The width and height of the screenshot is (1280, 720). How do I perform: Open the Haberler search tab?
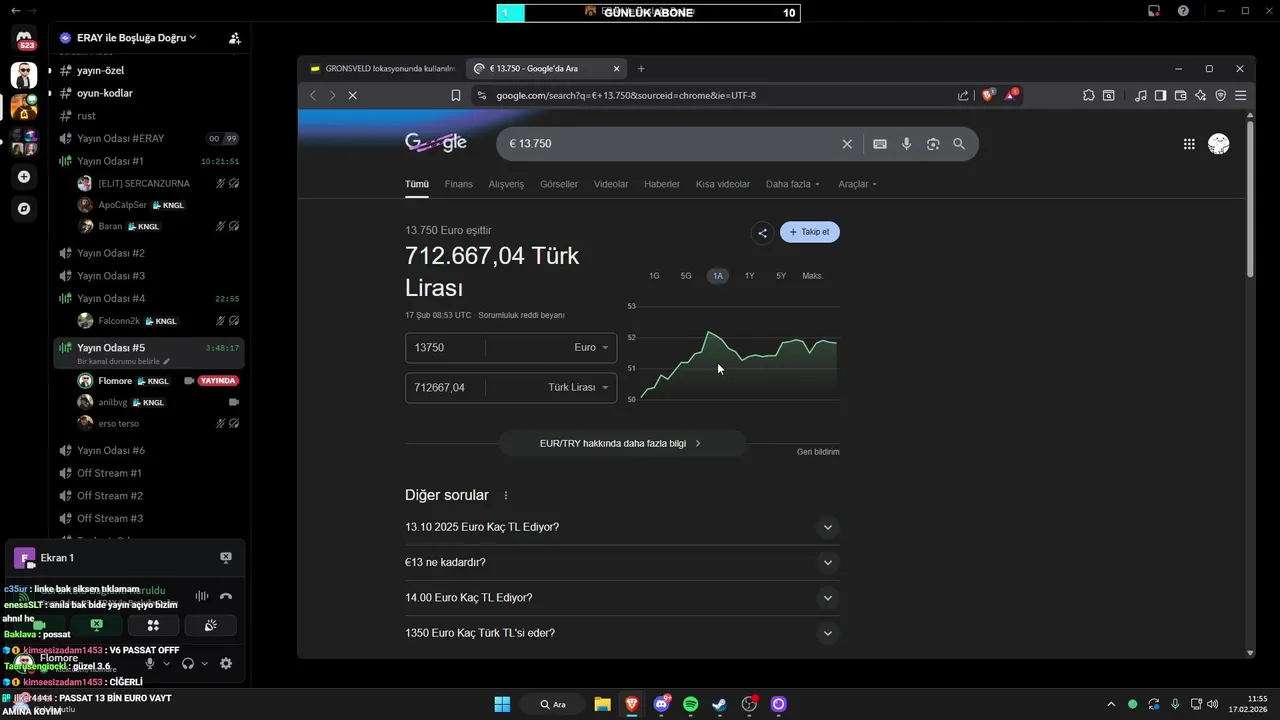point(662,184)
